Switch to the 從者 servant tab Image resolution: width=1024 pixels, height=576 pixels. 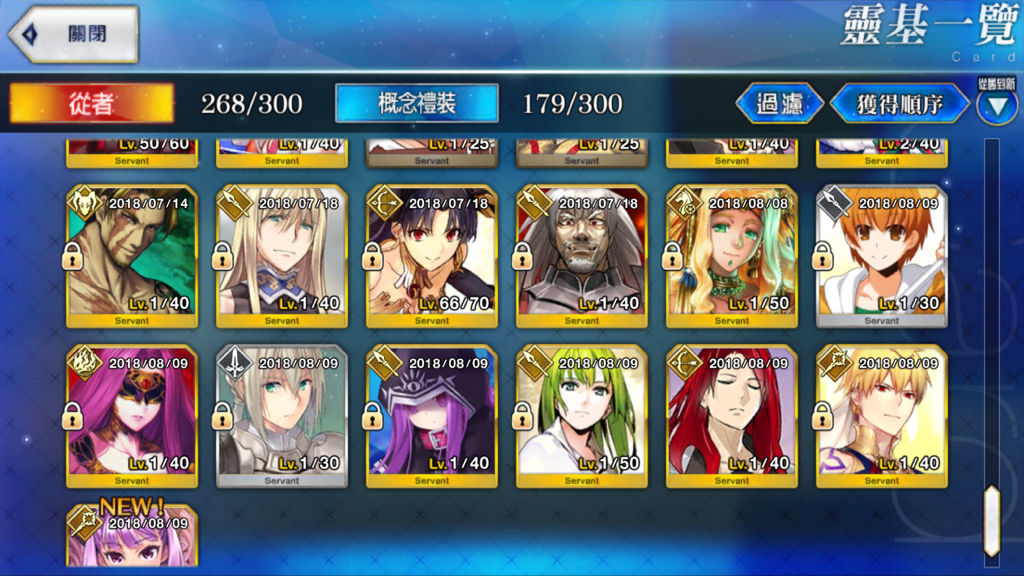point(91,103)
